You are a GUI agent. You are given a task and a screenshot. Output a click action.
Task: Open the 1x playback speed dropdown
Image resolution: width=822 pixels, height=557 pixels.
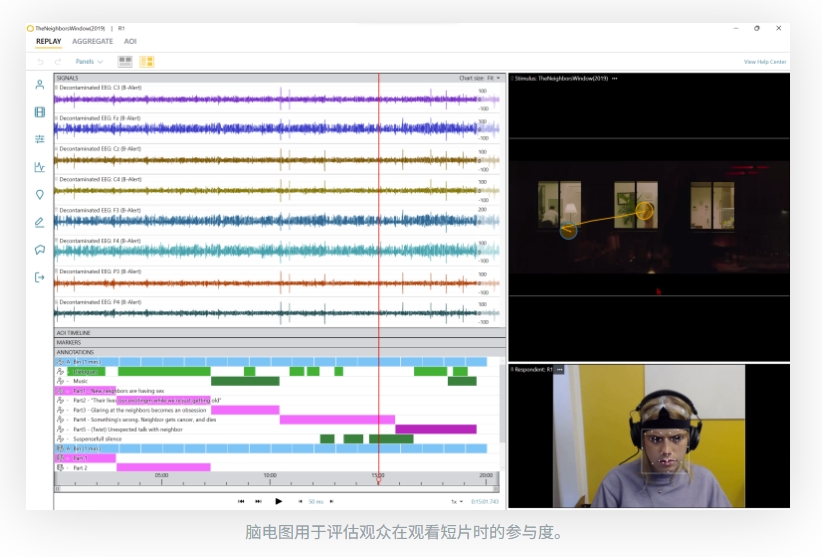point(456,501)
